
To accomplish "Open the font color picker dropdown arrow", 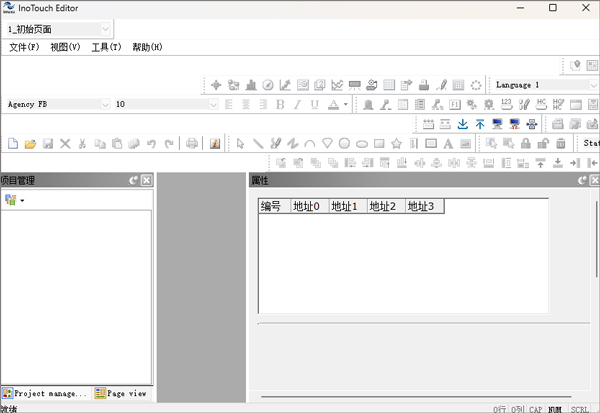I will [346, 104].
